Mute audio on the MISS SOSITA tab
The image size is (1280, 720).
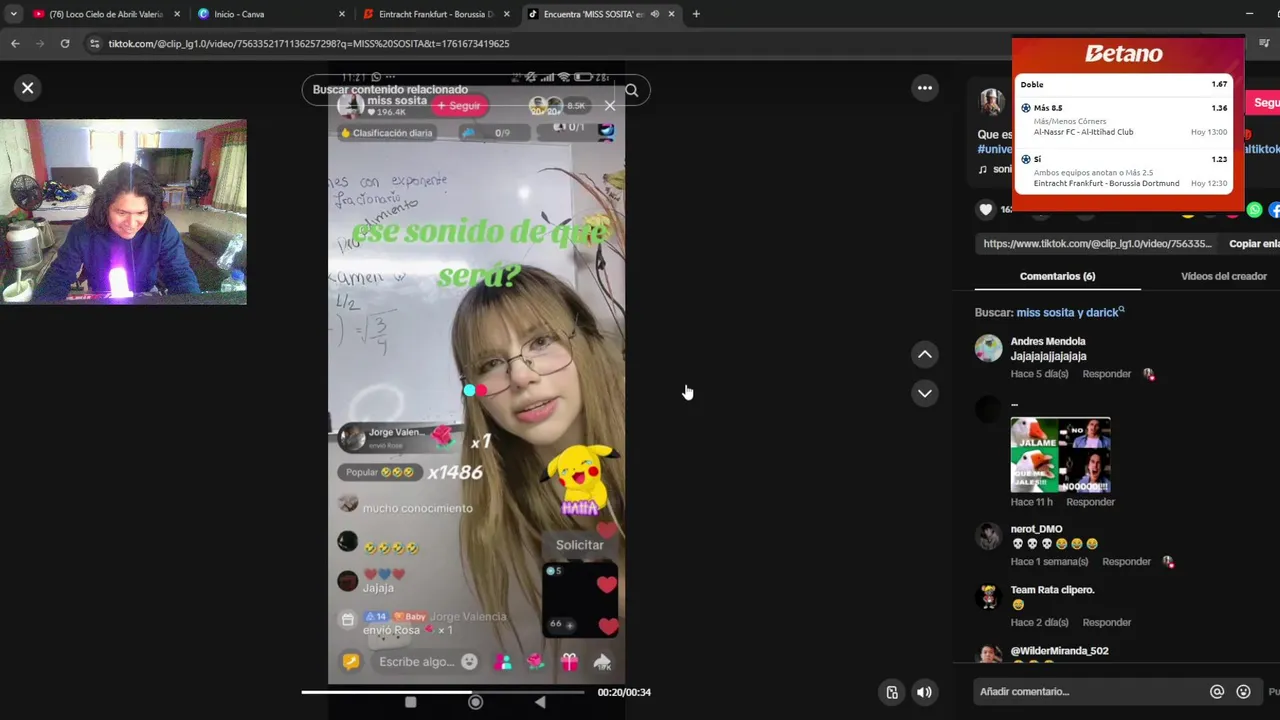point(654,14)
